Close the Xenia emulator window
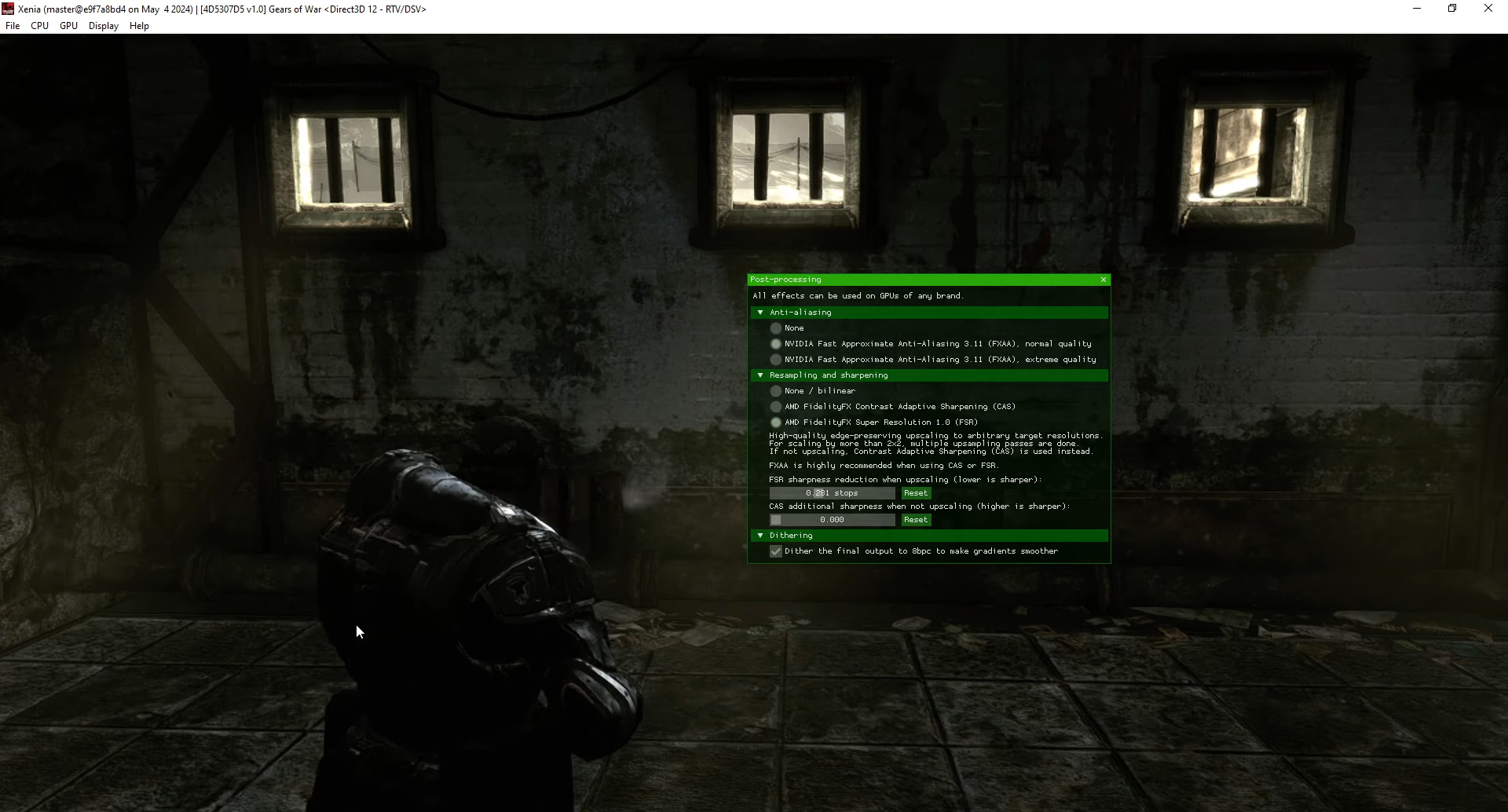Viewport: 1508px width, 812px height. point(1488,9)
